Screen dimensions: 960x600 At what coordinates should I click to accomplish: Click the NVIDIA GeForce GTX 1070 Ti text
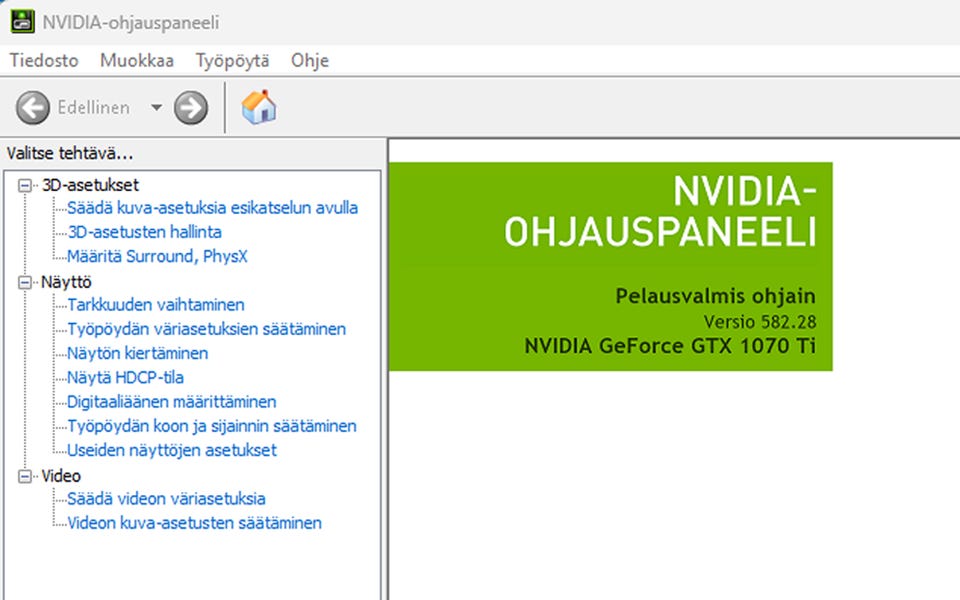[x=670, y=346]
